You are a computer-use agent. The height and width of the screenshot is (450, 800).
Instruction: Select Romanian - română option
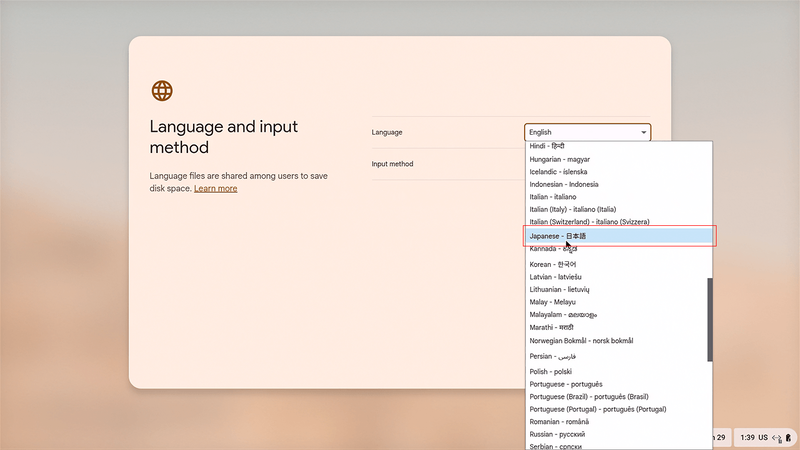(618, 422)
